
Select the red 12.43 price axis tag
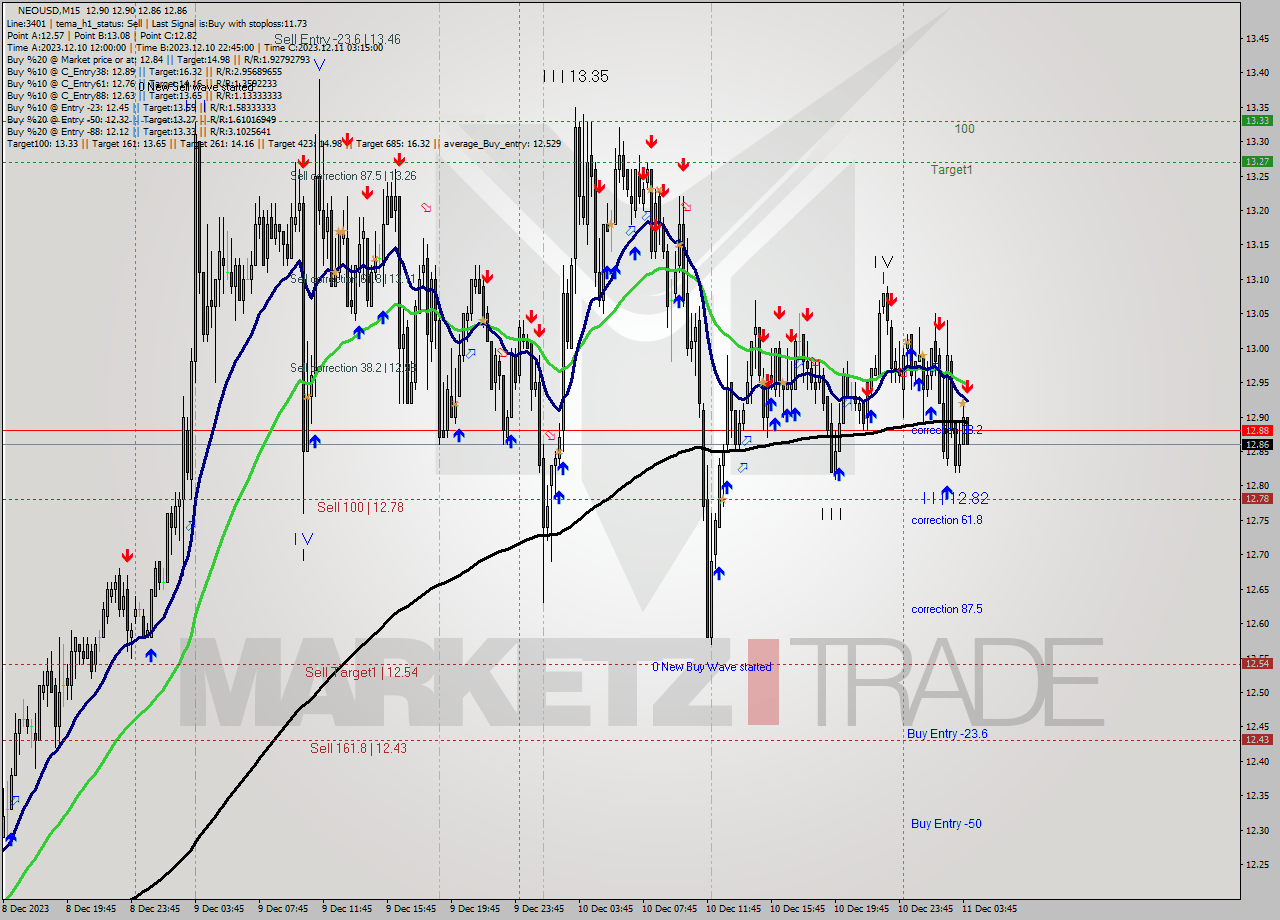(x=1257, y=739)
